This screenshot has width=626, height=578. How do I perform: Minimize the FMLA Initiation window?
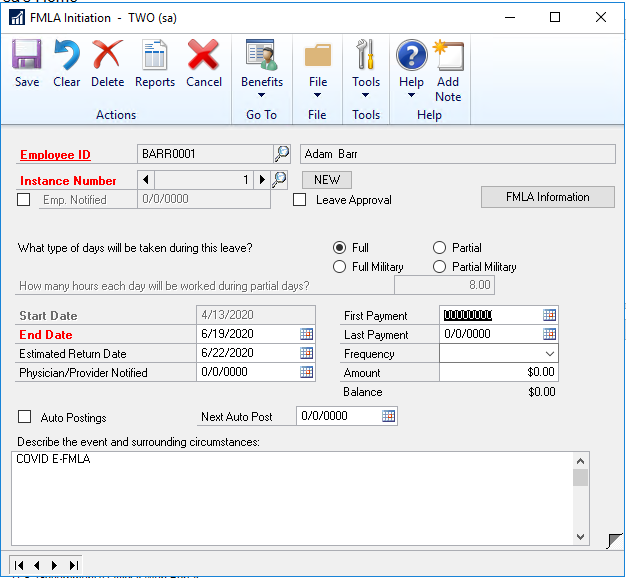point(510,18)
